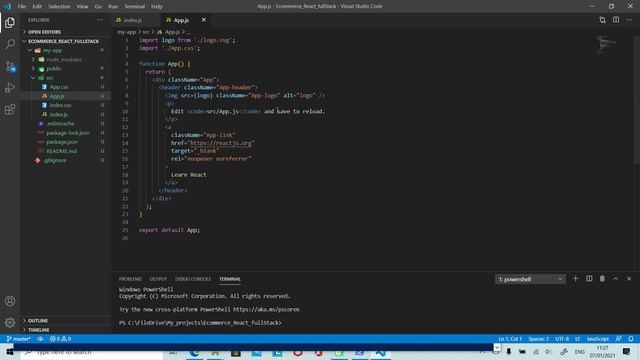The width and height of the screenshot is (640, 360).
Task: Open the system volume icon in tray
Action: [x=548, y=352]
